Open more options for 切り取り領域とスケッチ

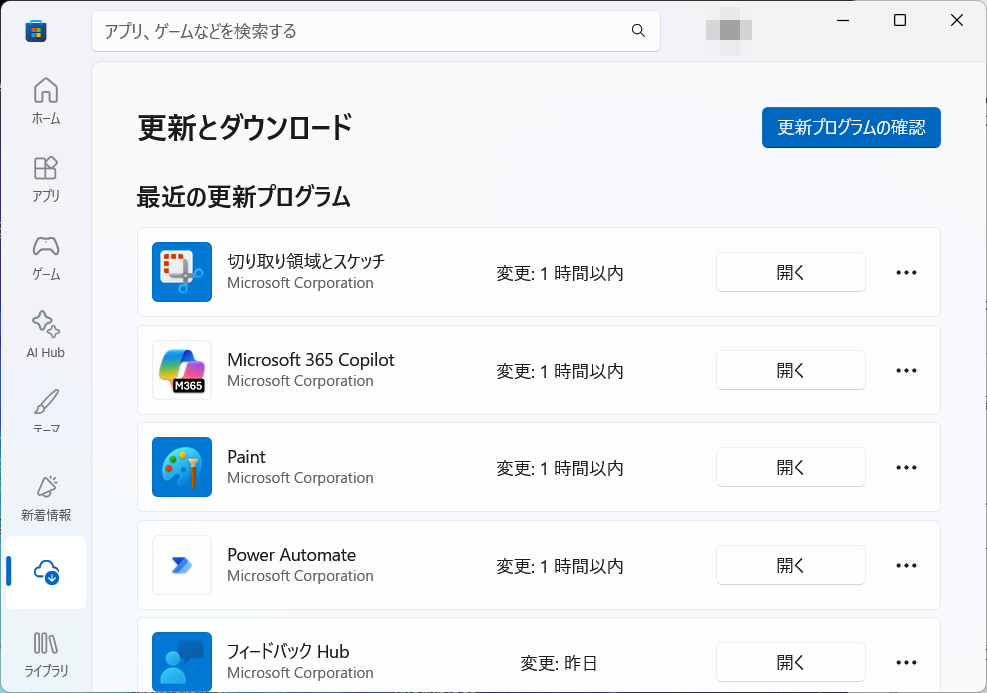(x=906, y=273)
